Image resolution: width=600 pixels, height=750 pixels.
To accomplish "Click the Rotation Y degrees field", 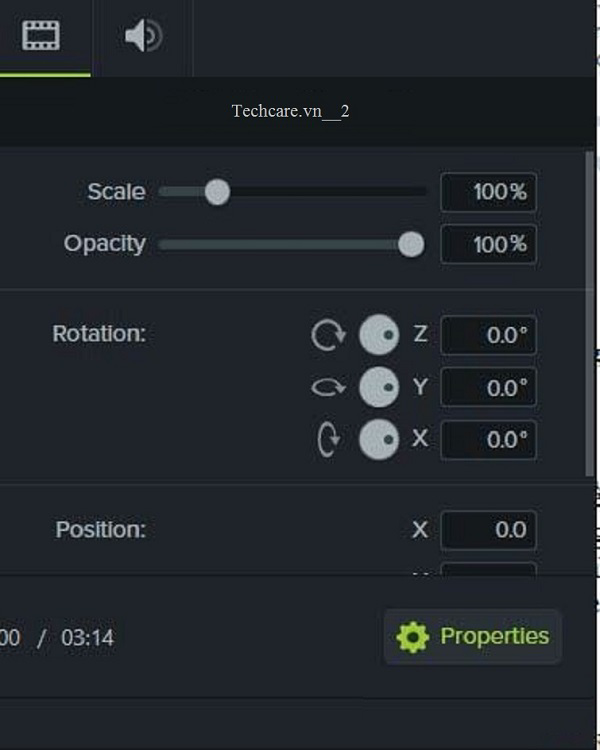I will coord(488,388).
